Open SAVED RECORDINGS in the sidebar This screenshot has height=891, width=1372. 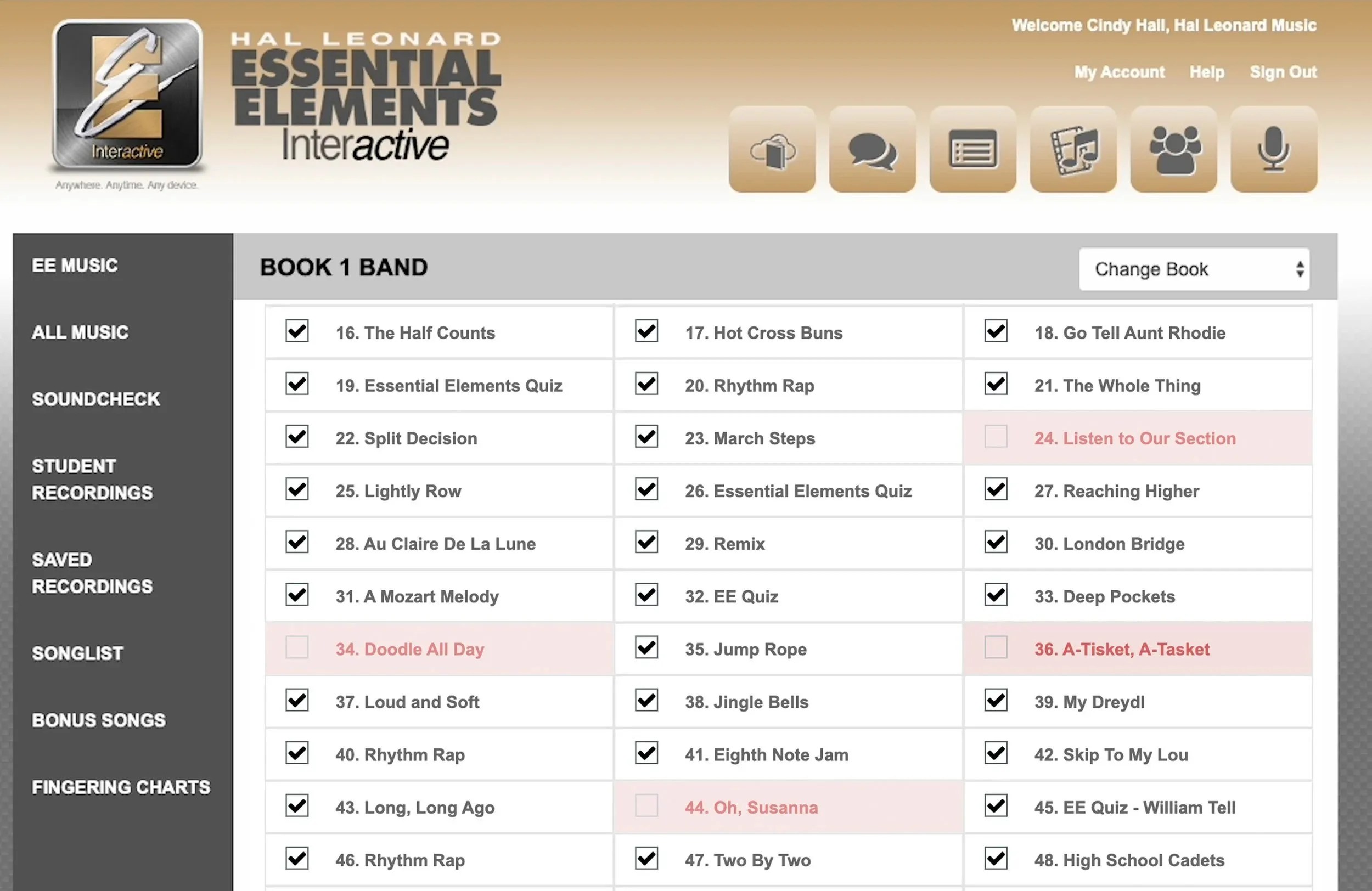(92, 573)
